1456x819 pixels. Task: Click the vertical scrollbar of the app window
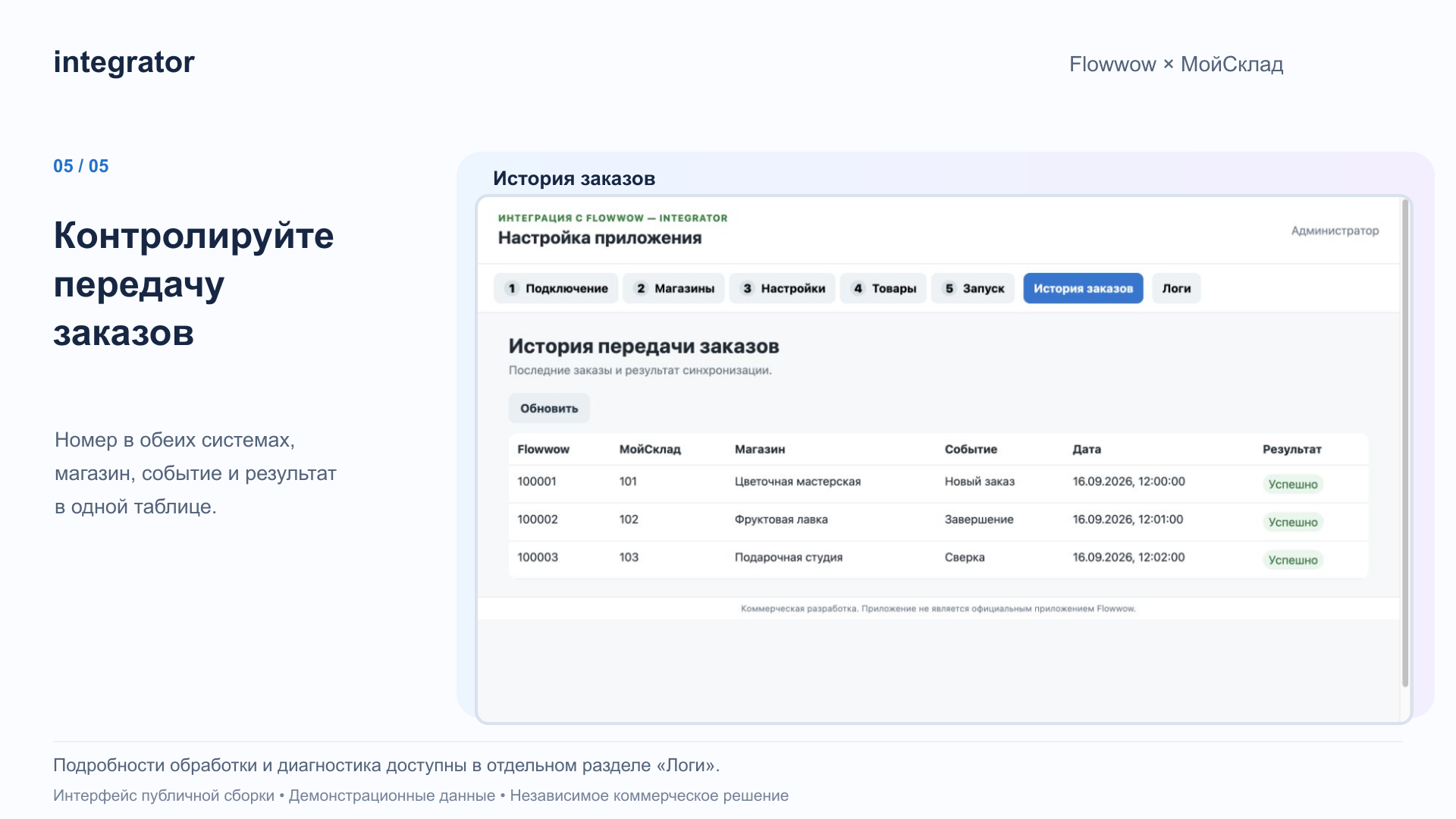coord(1405,444)
